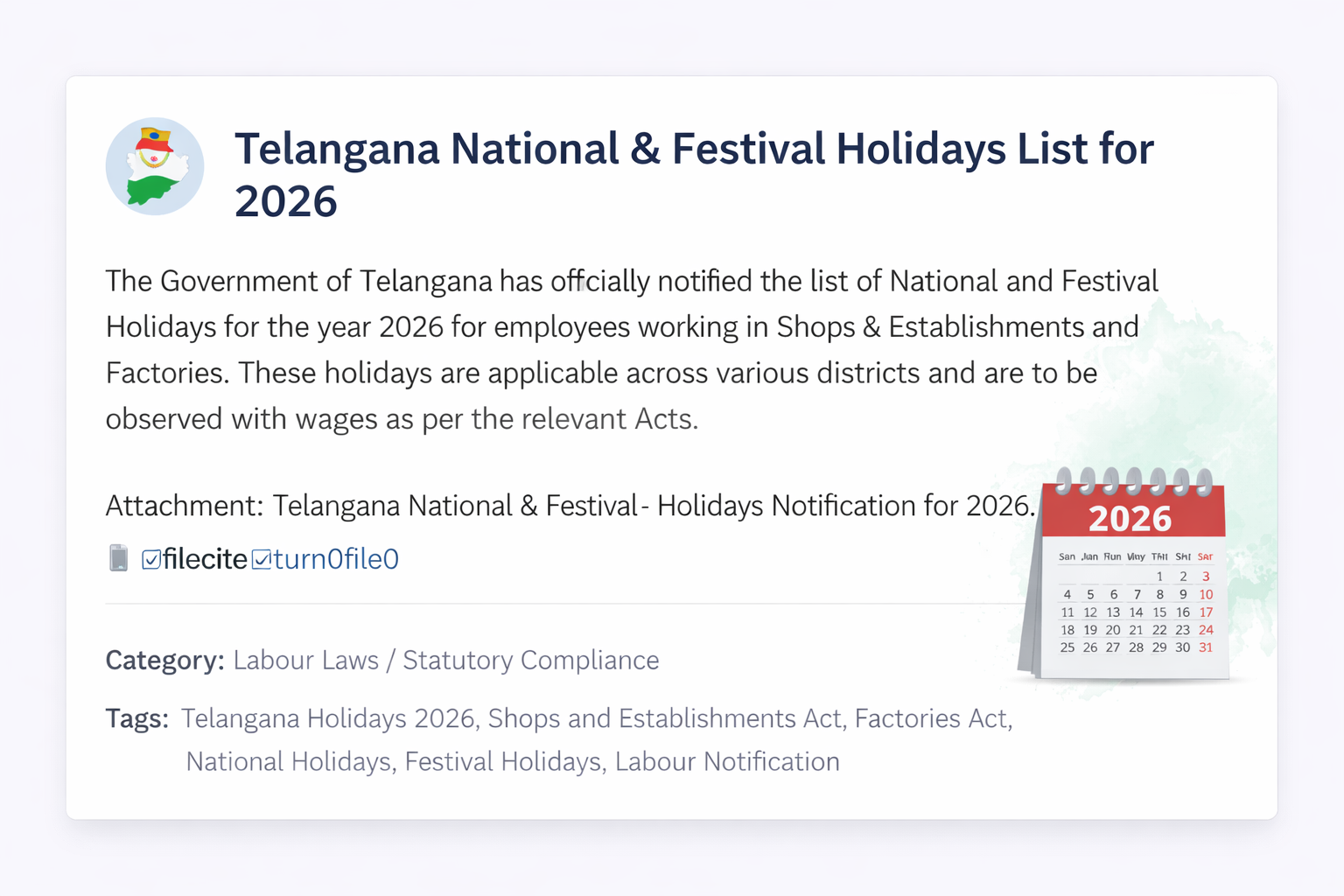This screenshot has width=1344, height=896.
Task: Click the filecite text label
Action: coord(205,559)
